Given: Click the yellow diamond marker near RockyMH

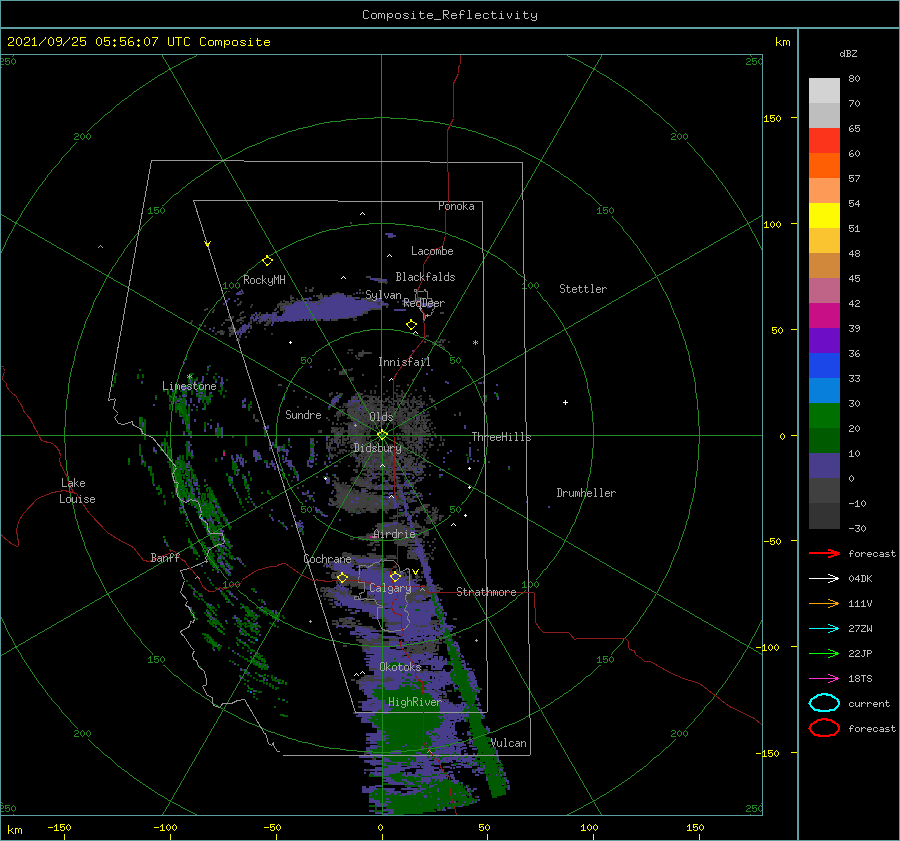Looking at the screenshot, I should click(x=267, y=261).
